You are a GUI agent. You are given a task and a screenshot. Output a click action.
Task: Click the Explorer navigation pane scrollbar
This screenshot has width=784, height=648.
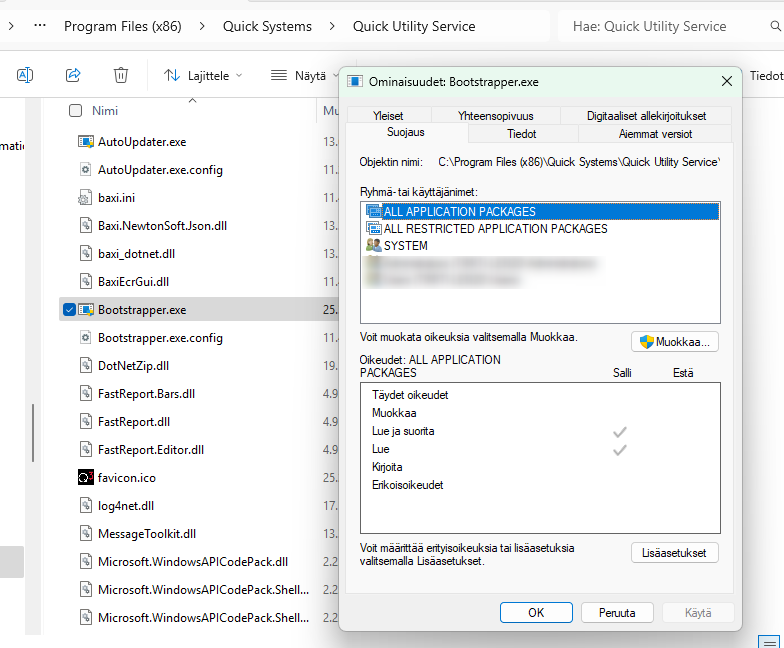(33, 433)
